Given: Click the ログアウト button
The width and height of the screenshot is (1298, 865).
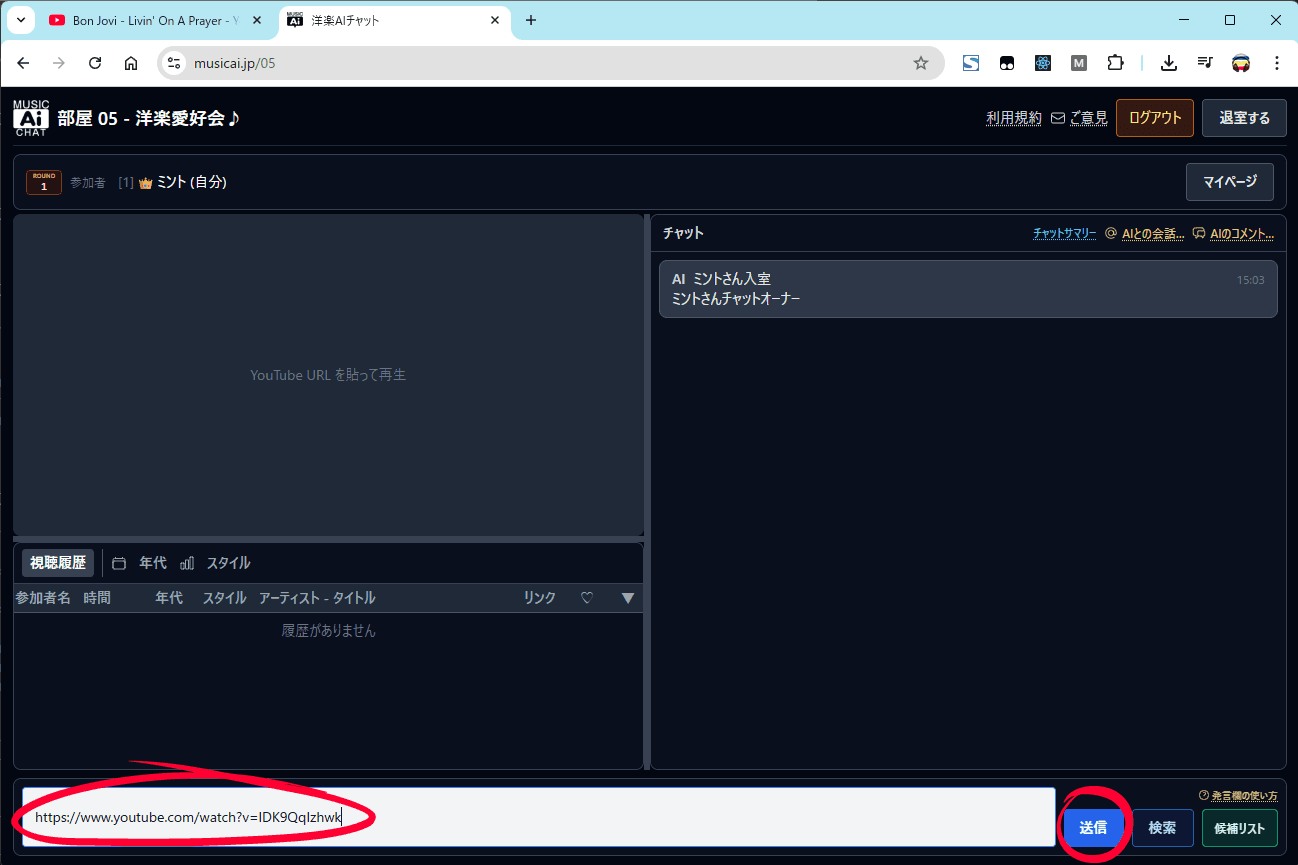Looking at the screenshot, I should [1155, 117].
